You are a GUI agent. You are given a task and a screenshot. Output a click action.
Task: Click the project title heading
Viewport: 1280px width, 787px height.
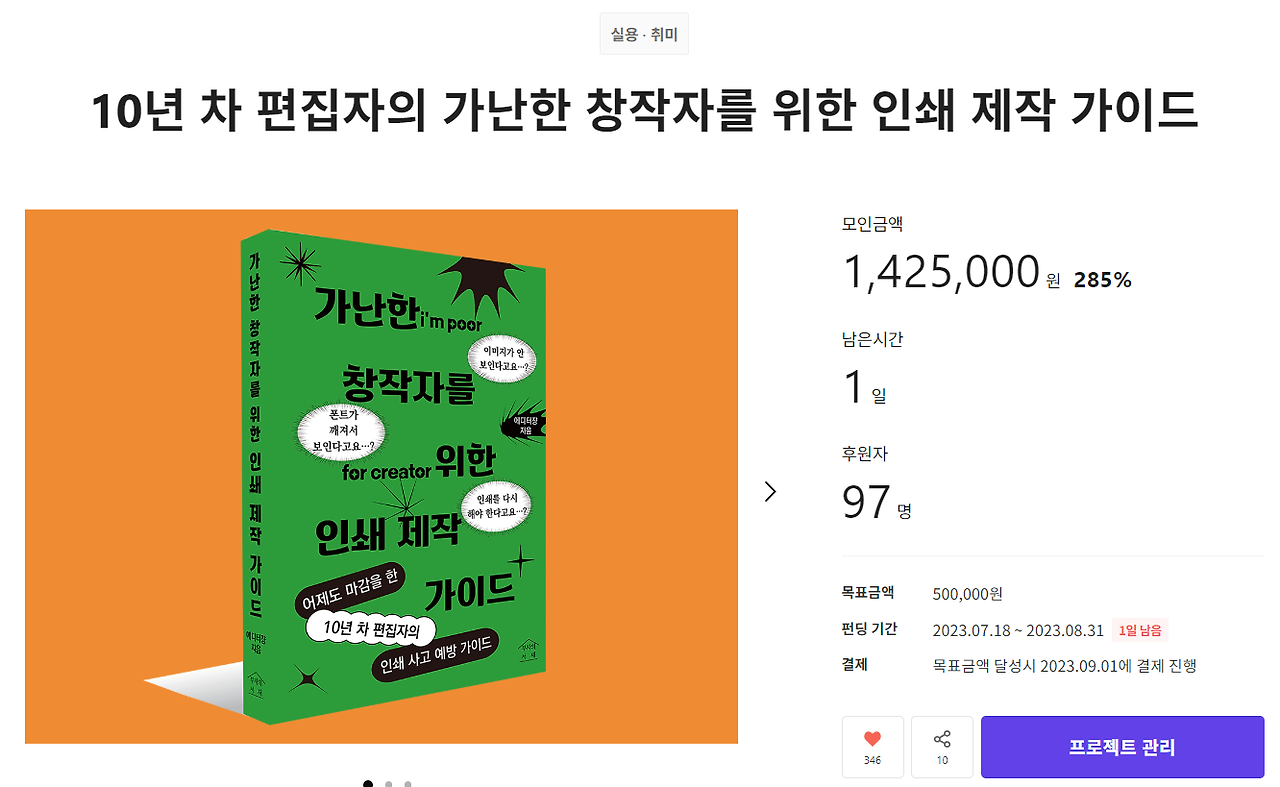[x=640, y=113]
